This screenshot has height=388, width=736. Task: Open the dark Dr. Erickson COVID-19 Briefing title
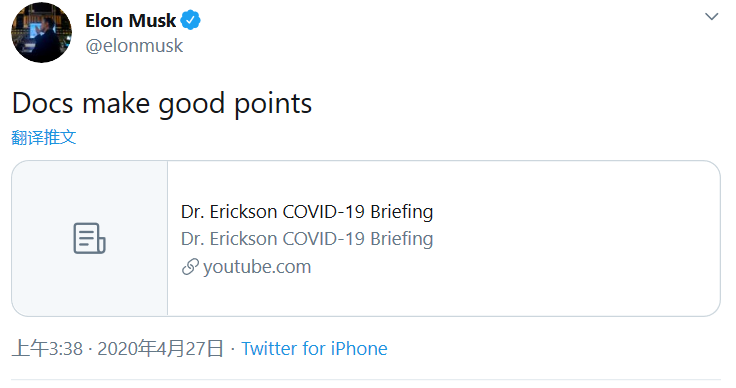click(307, 212)
